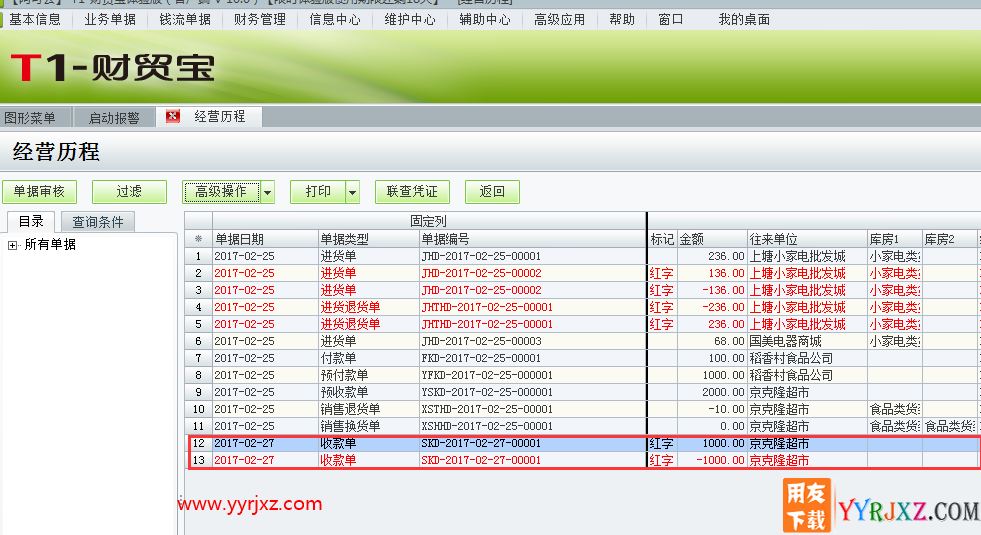981x535 pixels.
Task: Open the 打印 dropdown arrow
Action: tap(353, 192)
